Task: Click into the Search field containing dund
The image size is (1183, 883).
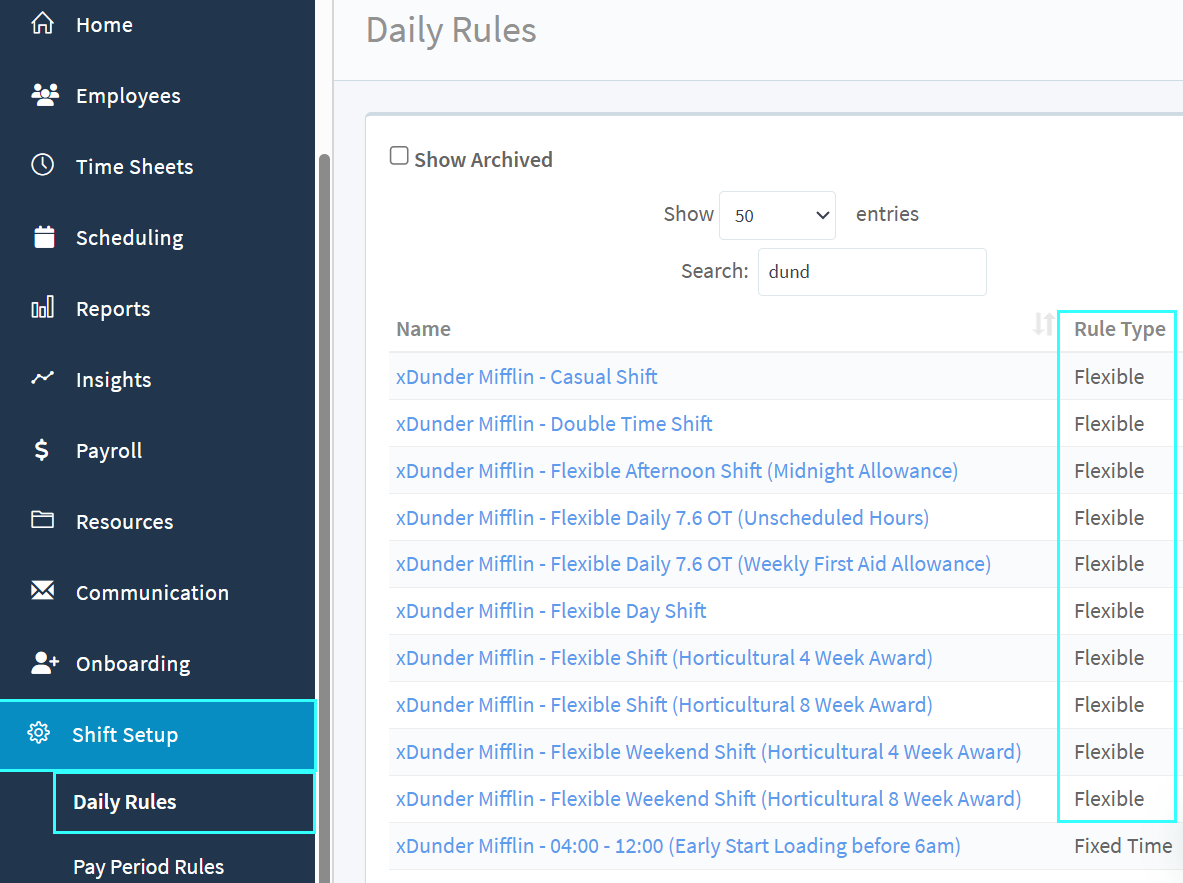Action: point(872,272)
